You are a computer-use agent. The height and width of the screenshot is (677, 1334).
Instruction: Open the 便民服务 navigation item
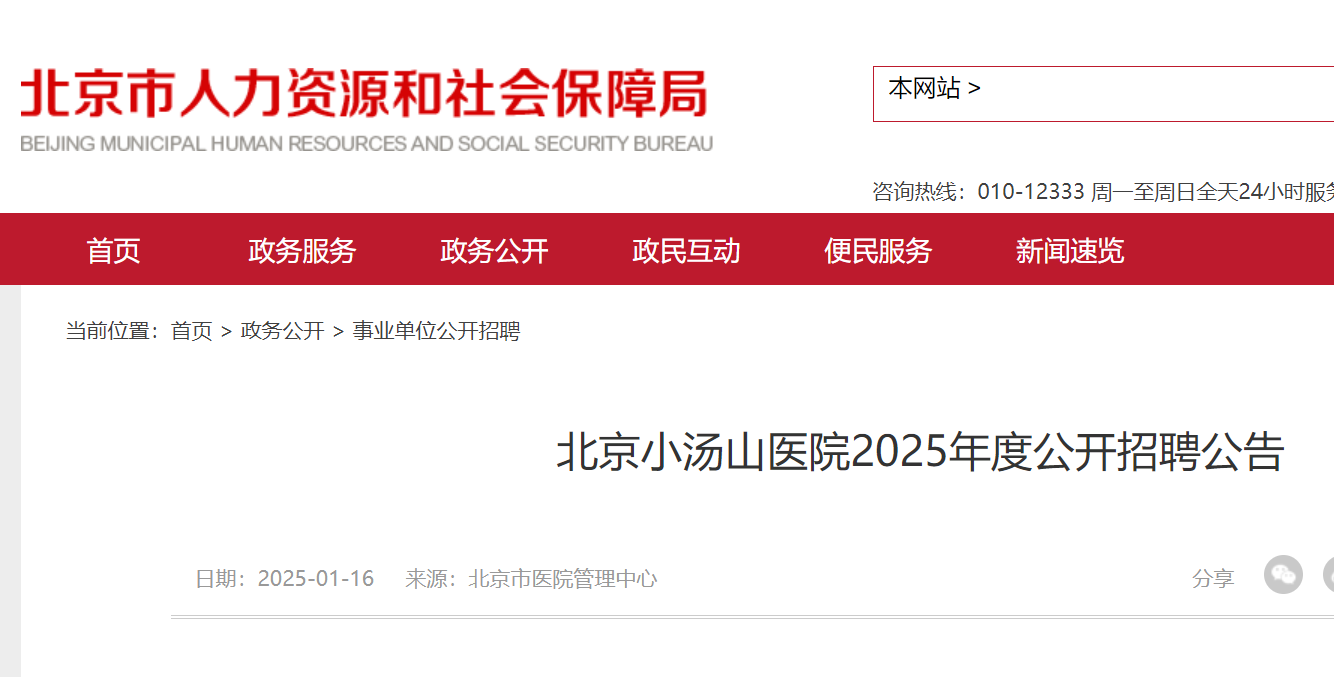(878, 250)
